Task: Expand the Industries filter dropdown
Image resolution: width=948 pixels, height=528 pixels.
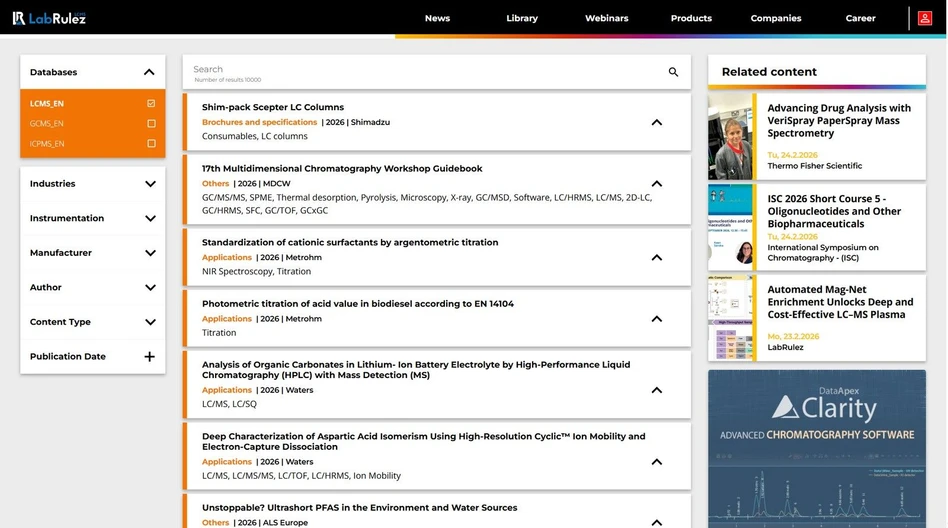Action: 150,184
